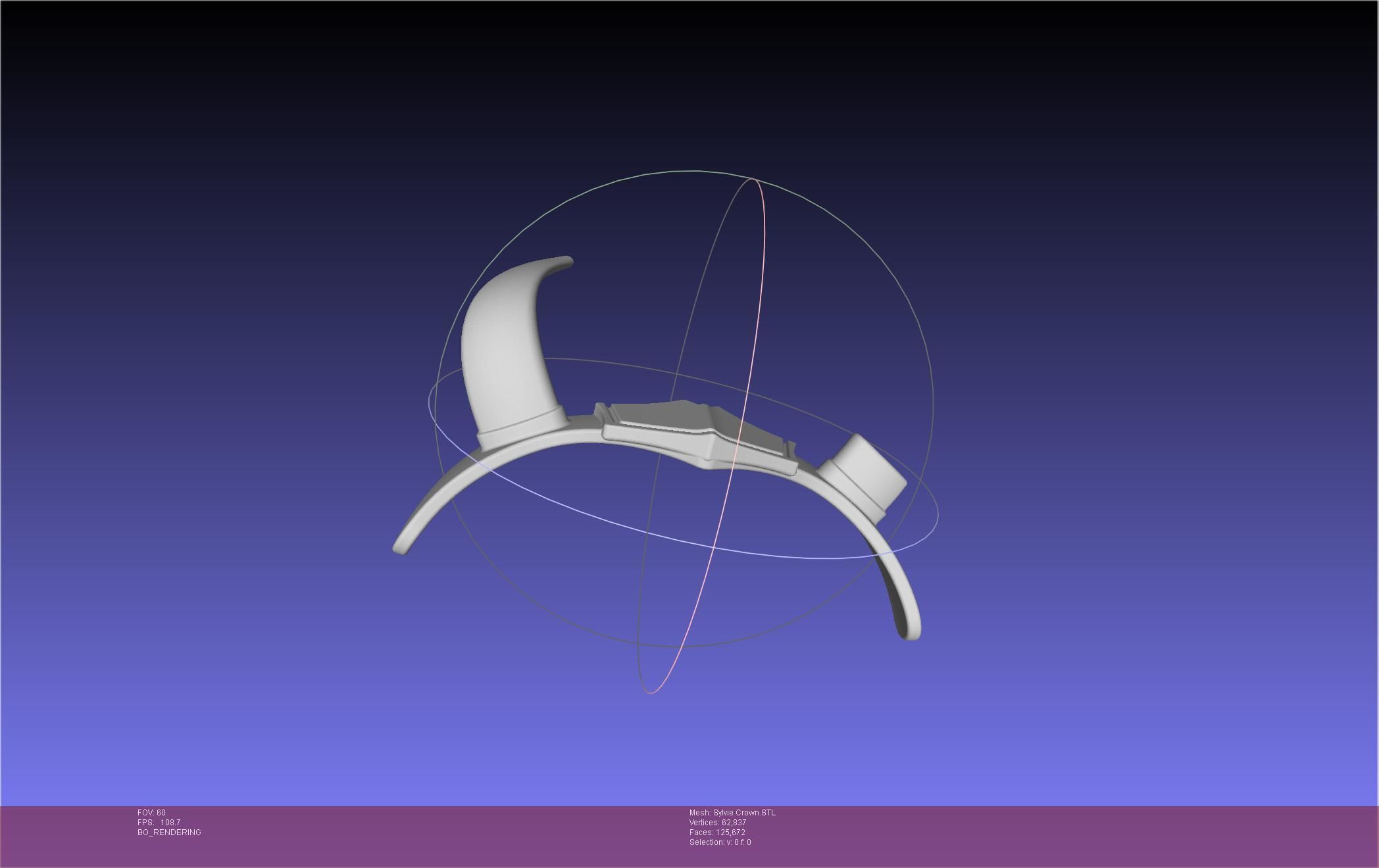
Task: Click the 'Mesh: Sylvie Crown.STL' label
Action: 732,813
